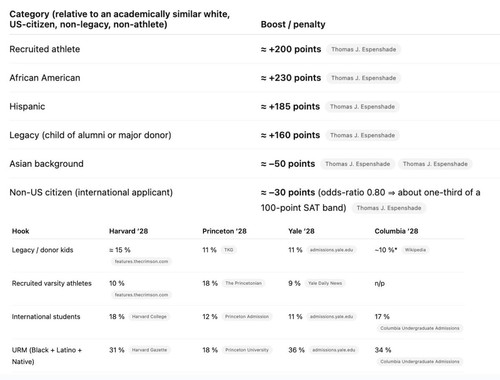Viewport: 500px width, 380px height.
Task: Open Thomas J. Espenshade citation beside Recruited athlete
Action: [x=364, y=49]
